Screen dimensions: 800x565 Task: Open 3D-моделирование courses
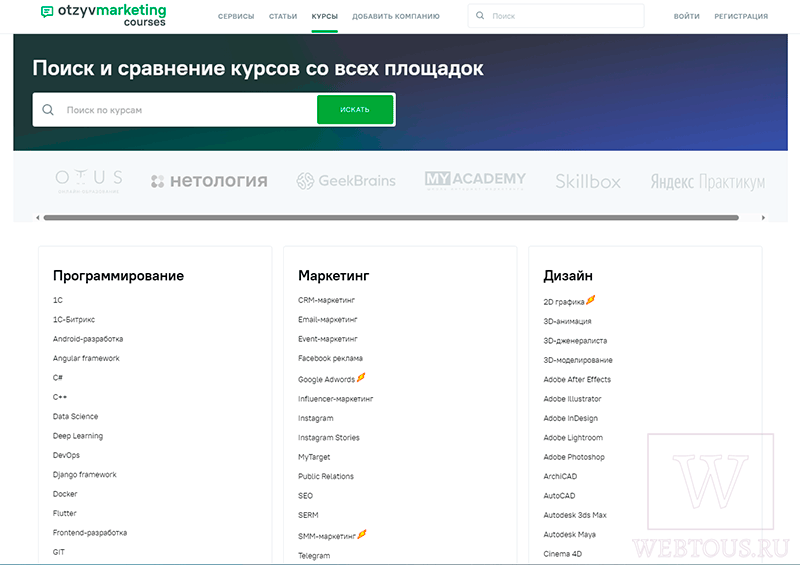click(x=578, y=360)
